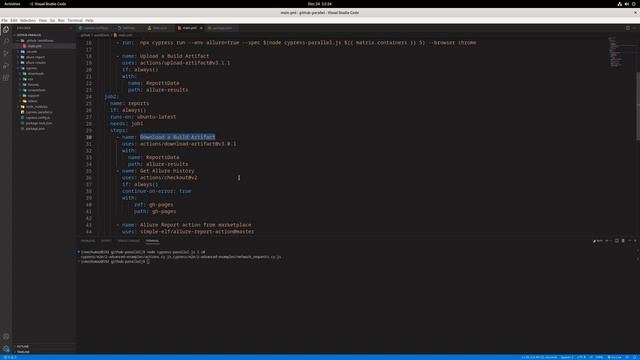Open the Explorer view in the activity bar
640x360 pixels.
pos(6,29)
